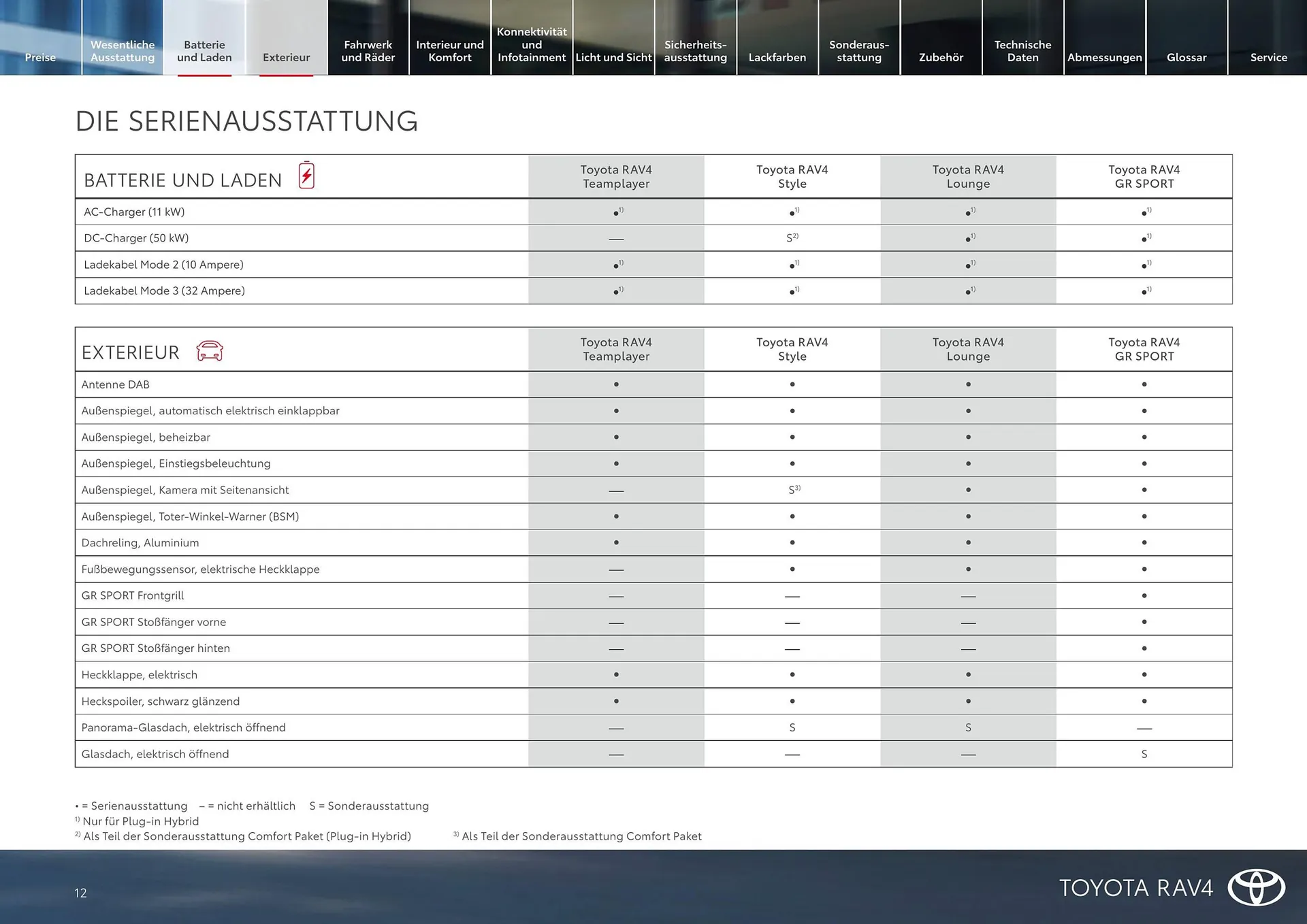
Task: Select the Licht und Sicht tab
Action: point(613,57)
